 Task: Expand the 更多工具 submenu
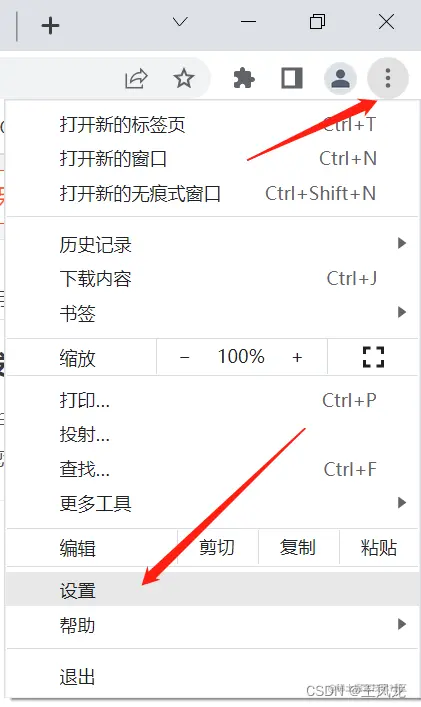pos(212,504)
